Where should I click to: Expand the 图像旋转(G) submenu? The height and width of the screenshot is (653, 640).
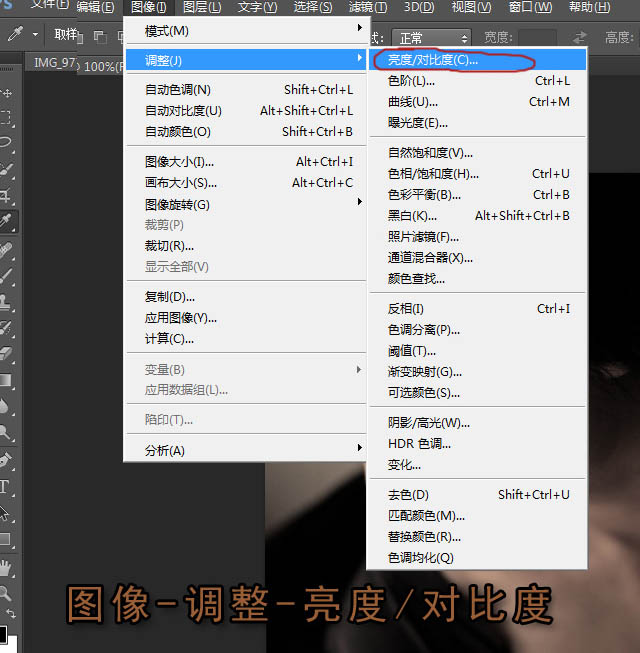pos(246,204)
